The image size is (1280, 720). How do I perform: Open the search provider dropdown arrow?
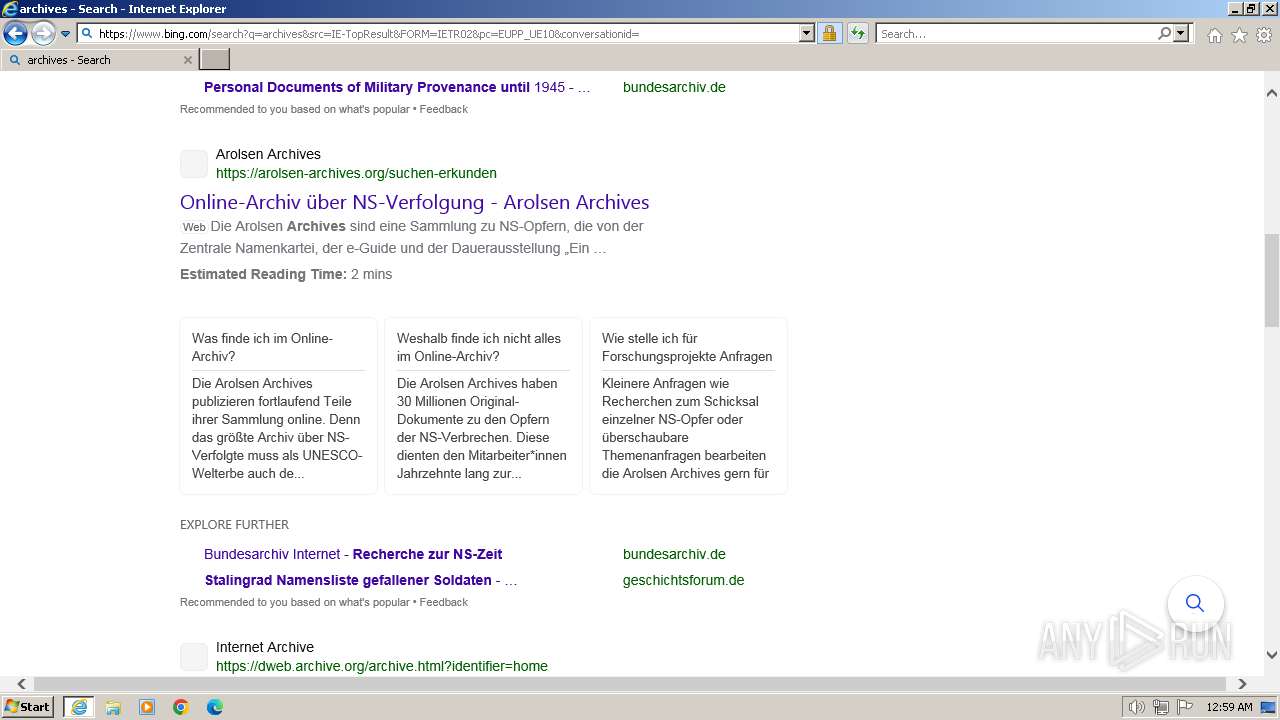[x=1181, y=33]
